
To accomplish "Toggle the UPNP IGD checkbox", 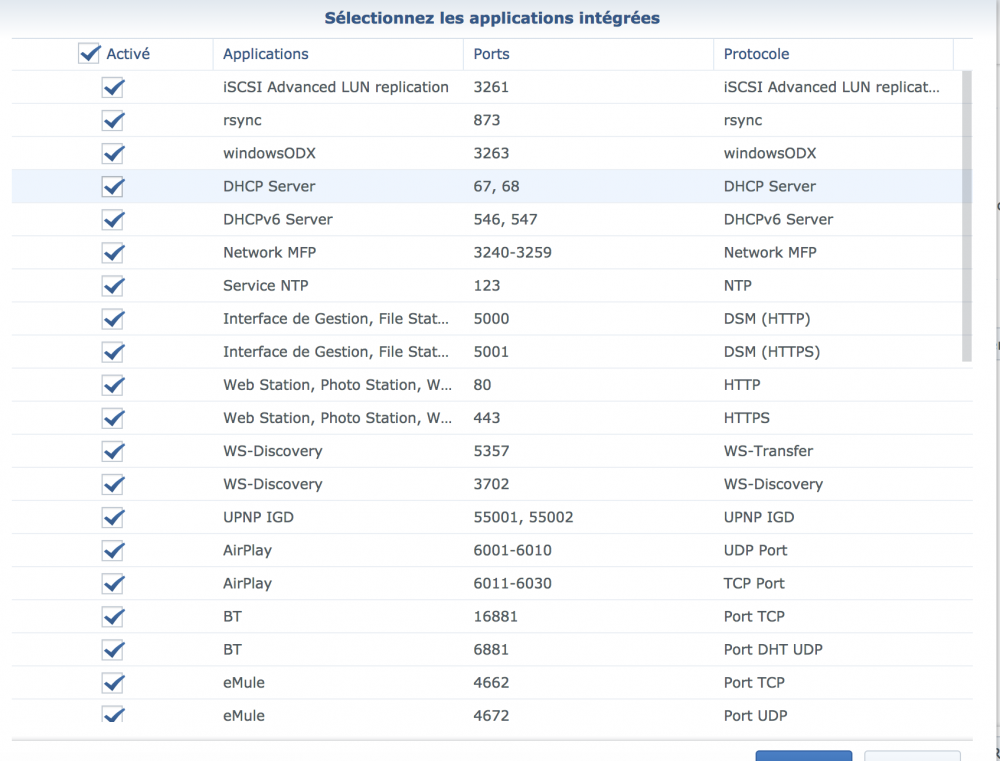I will click(113, 517).
